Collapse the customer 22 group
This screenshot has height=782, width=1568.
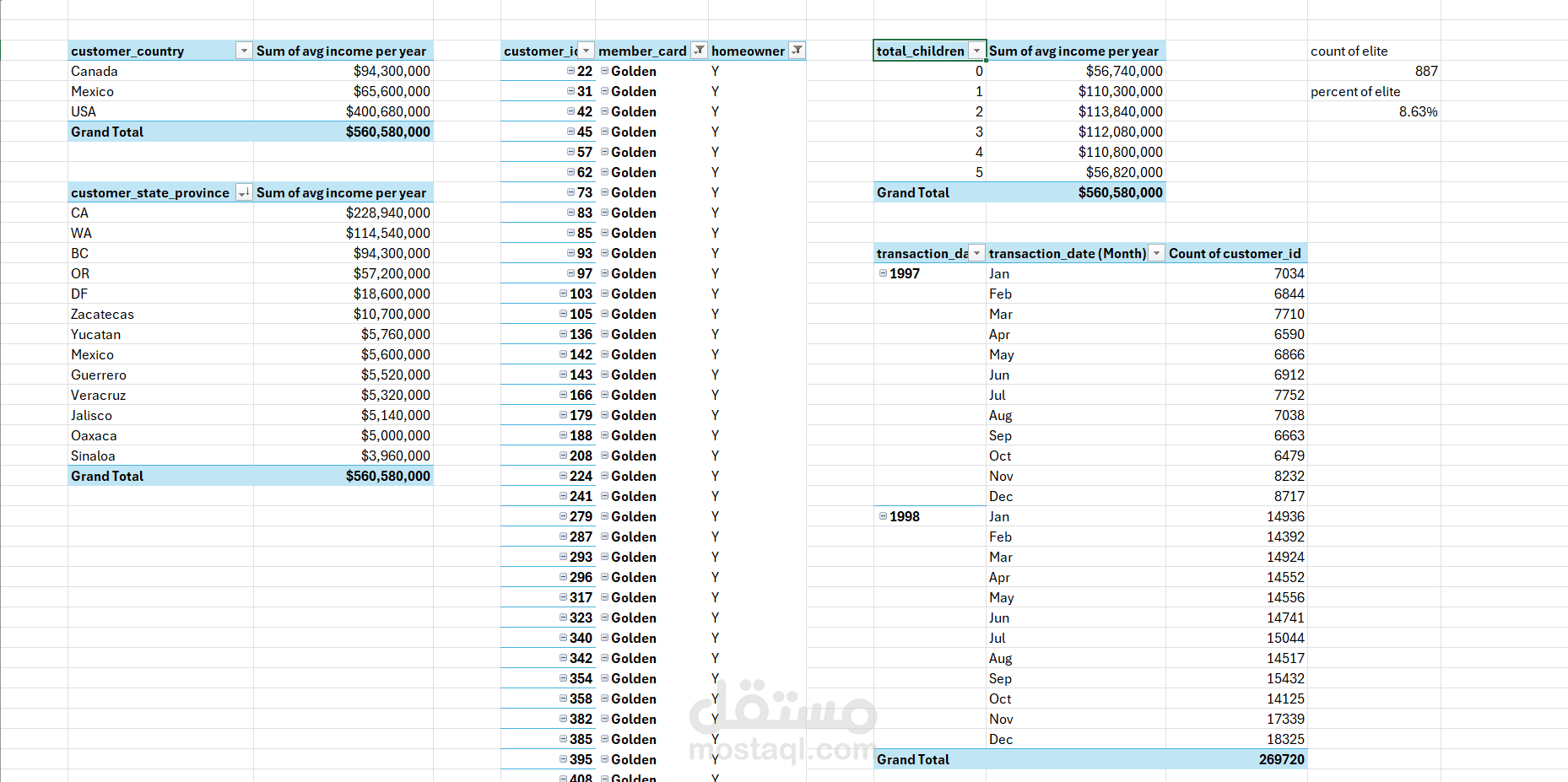(570, 71)
